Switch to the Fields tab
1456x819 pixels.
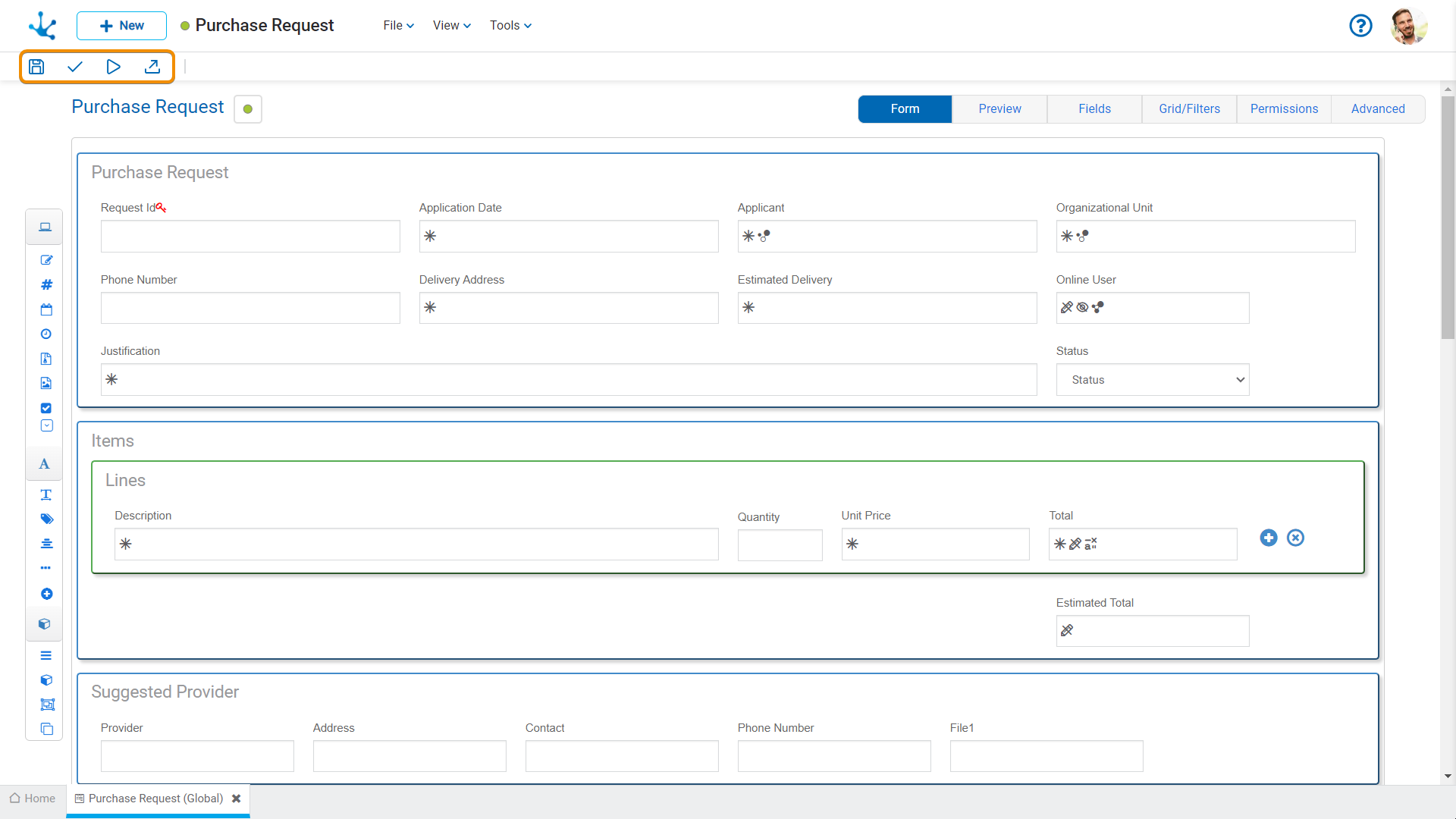tap(1093, 109)
